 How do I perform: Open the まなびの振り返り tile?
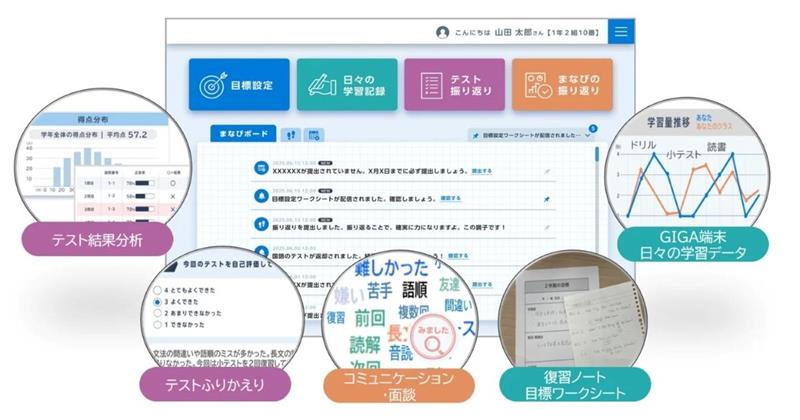click(562, 84)
